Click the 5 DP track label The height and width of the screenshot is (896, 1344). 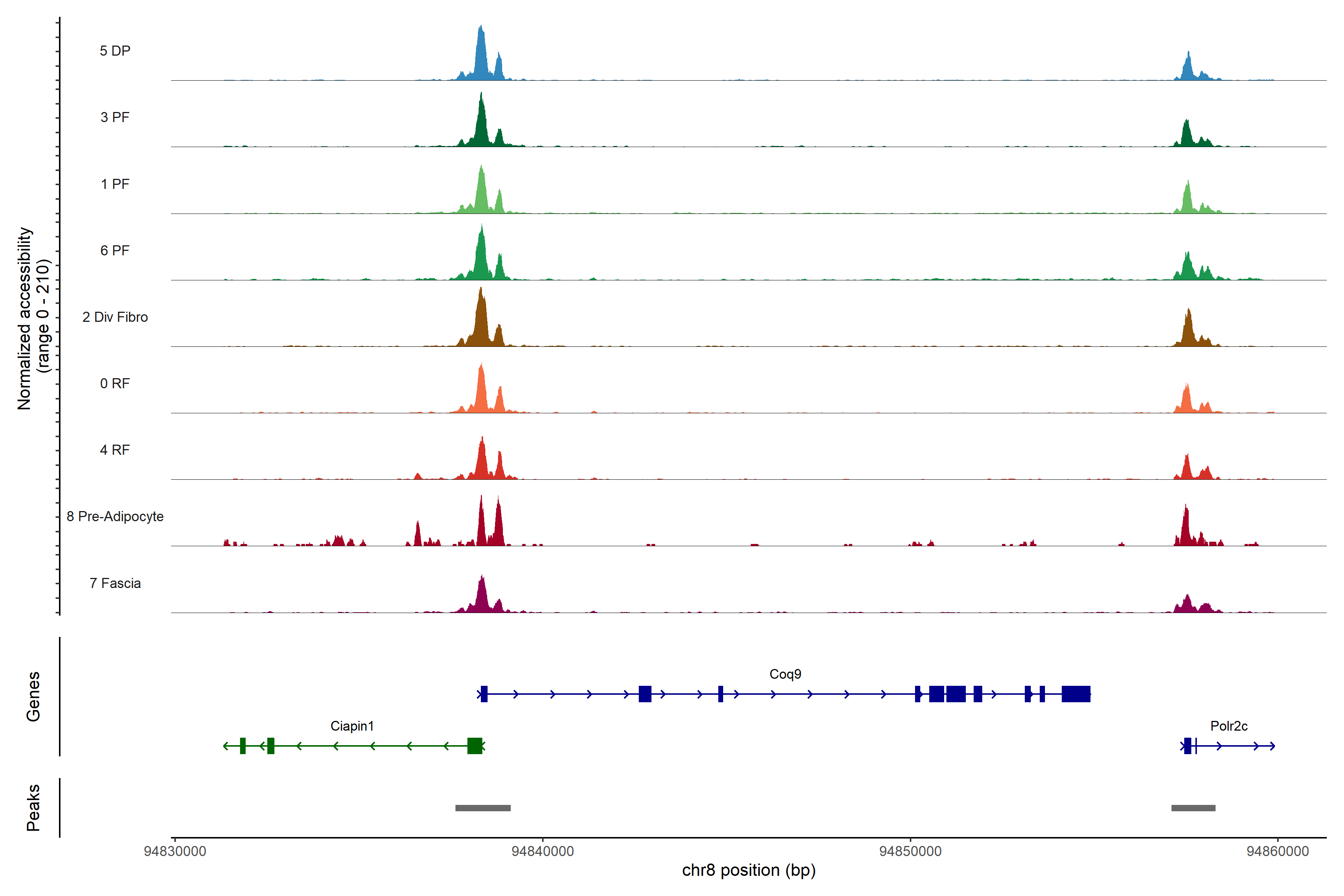click(115, 51)
